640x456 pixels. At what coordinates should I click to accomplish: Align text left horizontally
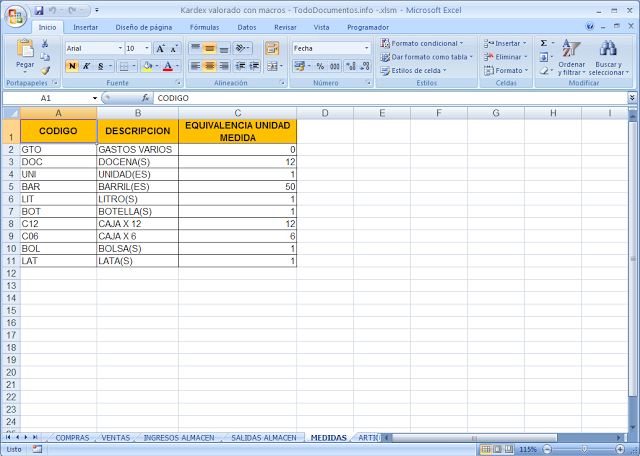[x=196, y=66]
